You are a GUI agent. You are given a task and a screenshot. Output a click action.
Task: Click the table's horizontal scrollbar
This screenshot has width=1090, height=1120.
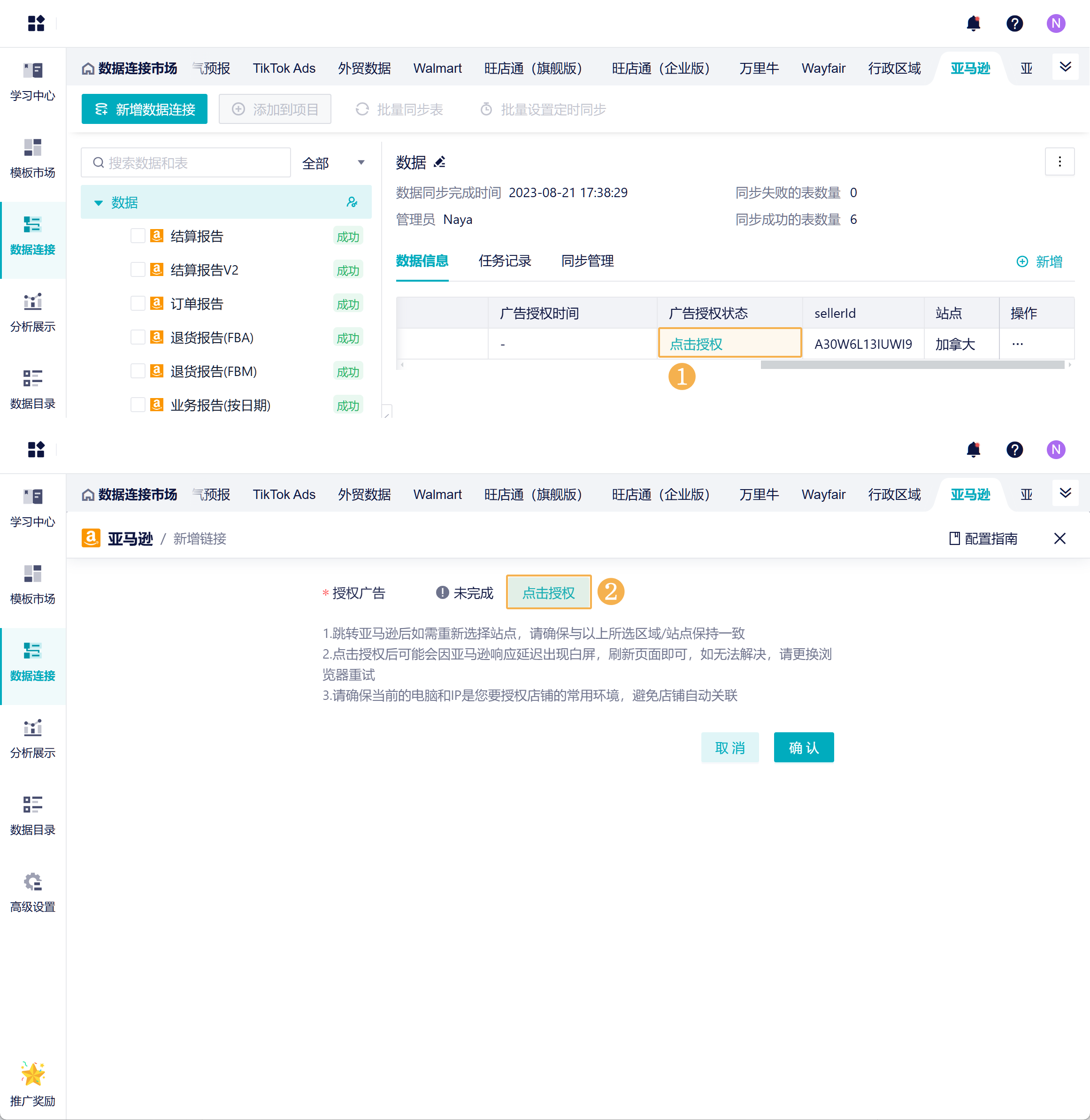coord(913,365)
